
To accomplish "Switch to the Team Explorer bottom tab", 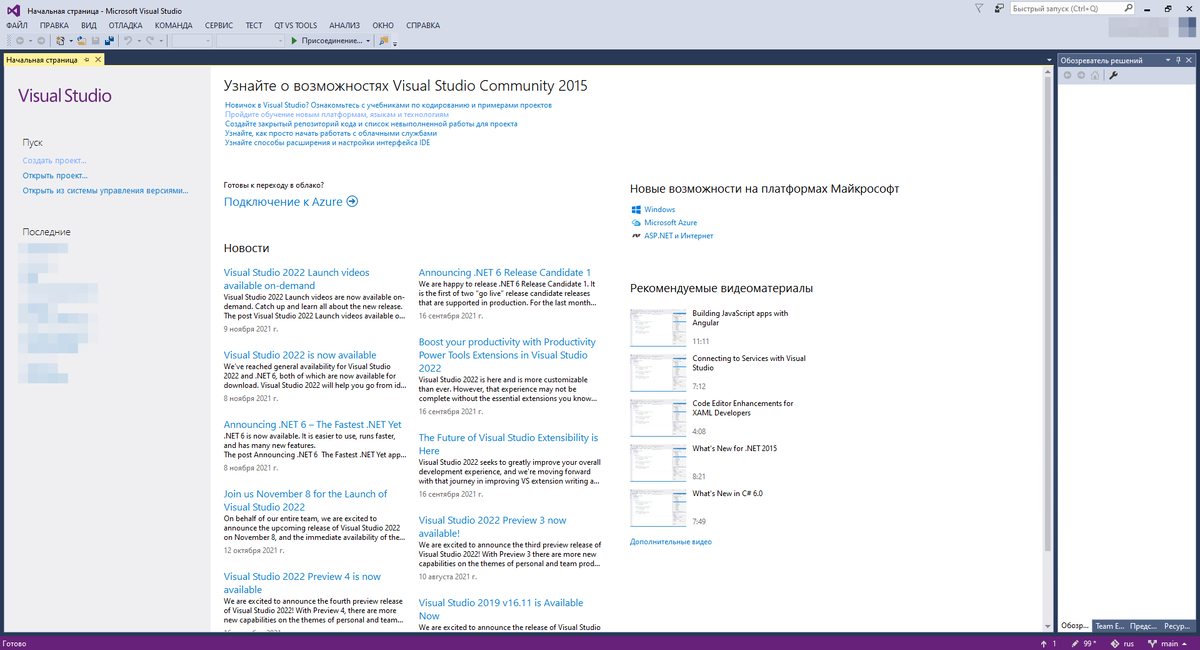I will tap(1109, 626).
